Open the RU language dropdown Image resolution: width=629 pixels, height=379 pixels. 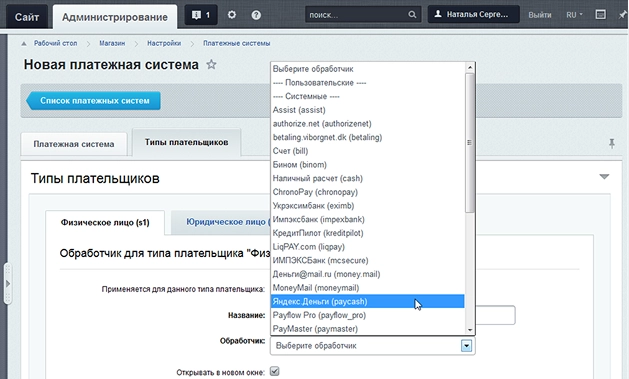[x=574, y=15]
